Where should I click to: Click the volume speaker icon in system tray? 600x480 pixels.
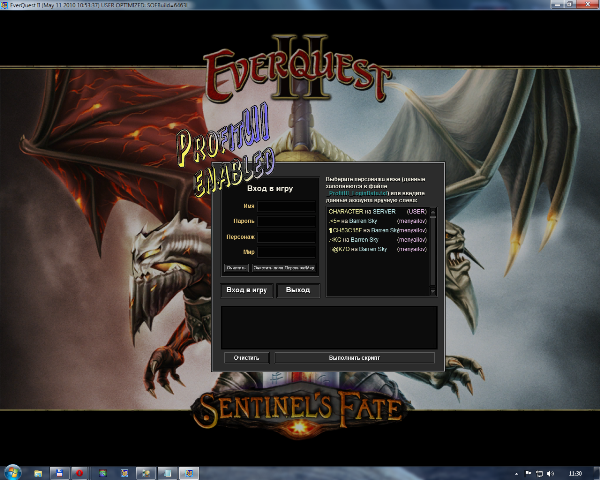pyautogui.click(x=550, y=472)
